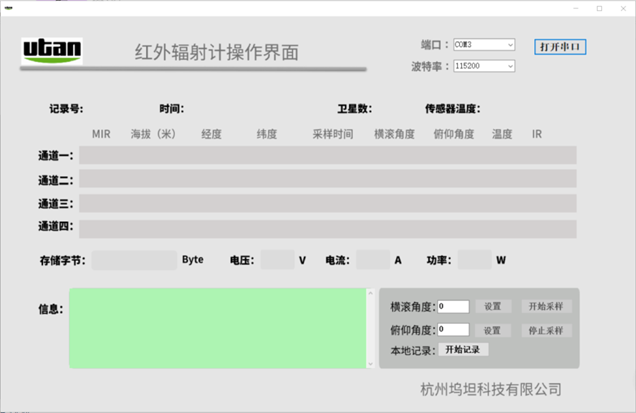Click the 电流 value box

coord(372,260)
